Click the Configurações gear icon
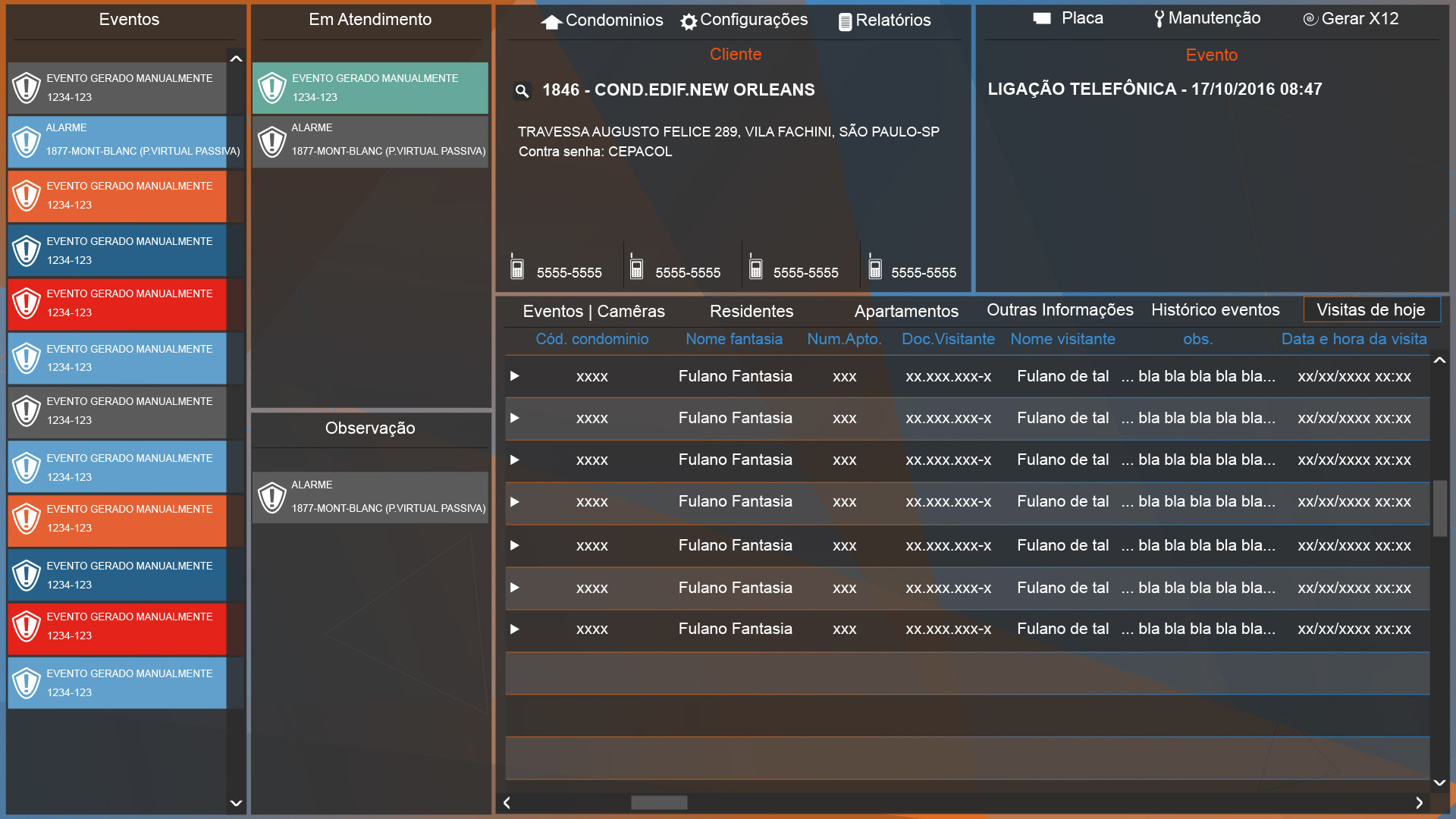1456x819 pixels. tap(689, 22)
